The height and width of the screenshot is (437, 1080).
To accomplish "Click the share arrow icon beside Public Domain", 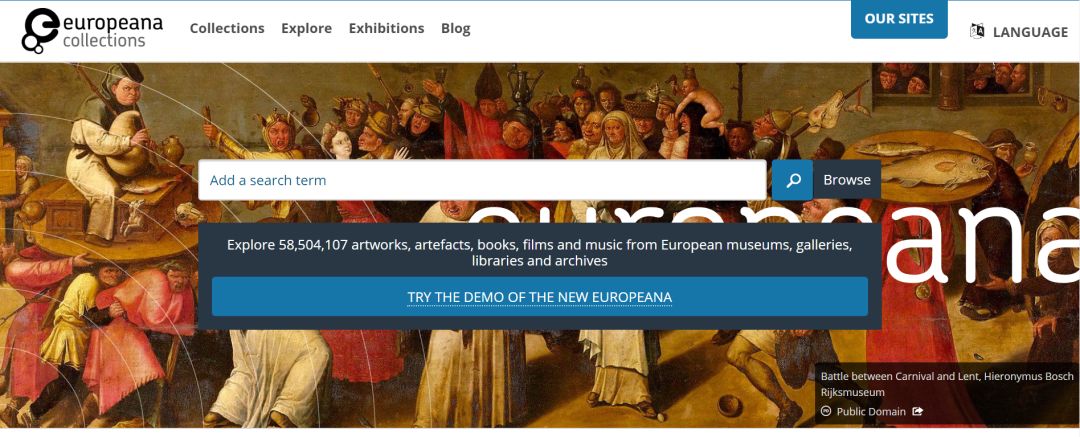I will coord(917,411).
